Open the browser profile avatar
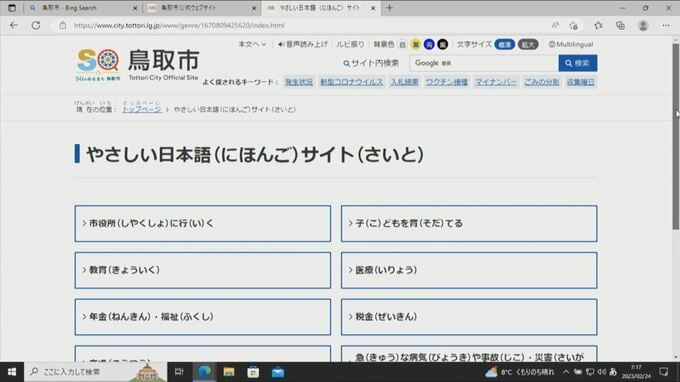The width and height of the screenshot is (680, 382). pos(643,26)
